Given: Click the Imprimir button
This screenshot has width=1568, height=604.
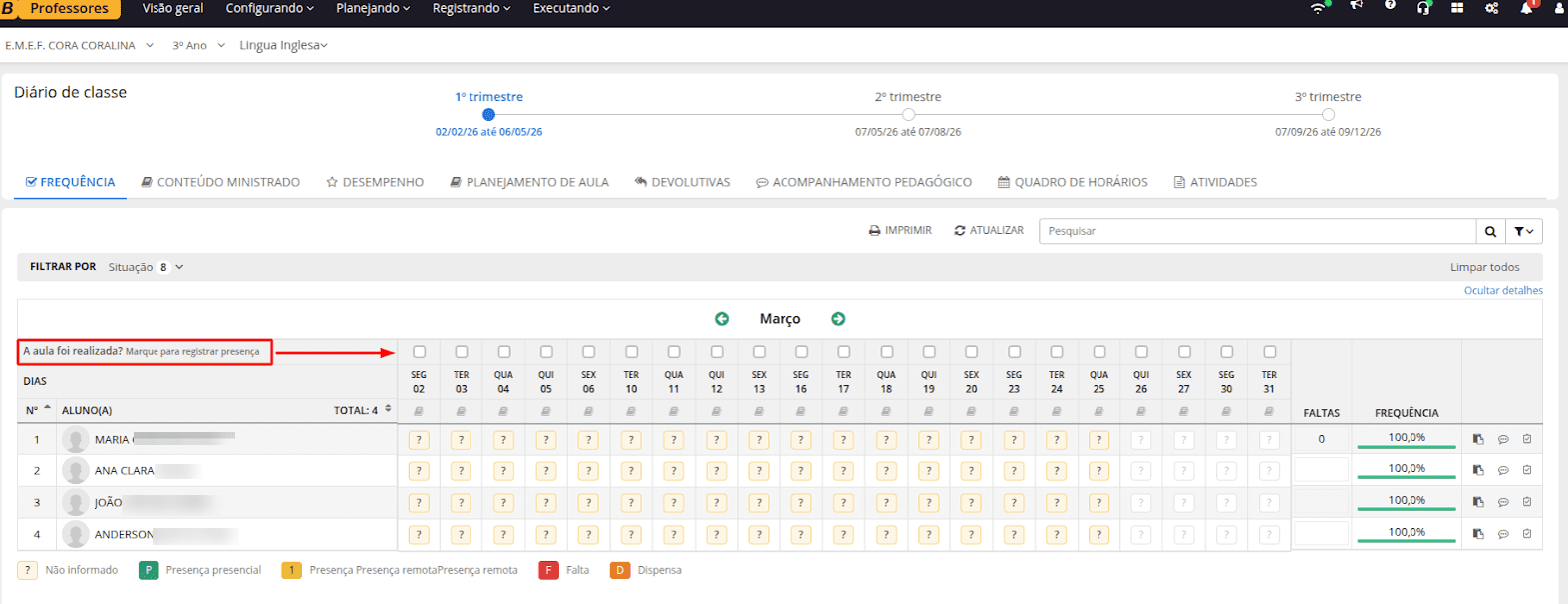Looking at the screenshot, I should (900, 230).
